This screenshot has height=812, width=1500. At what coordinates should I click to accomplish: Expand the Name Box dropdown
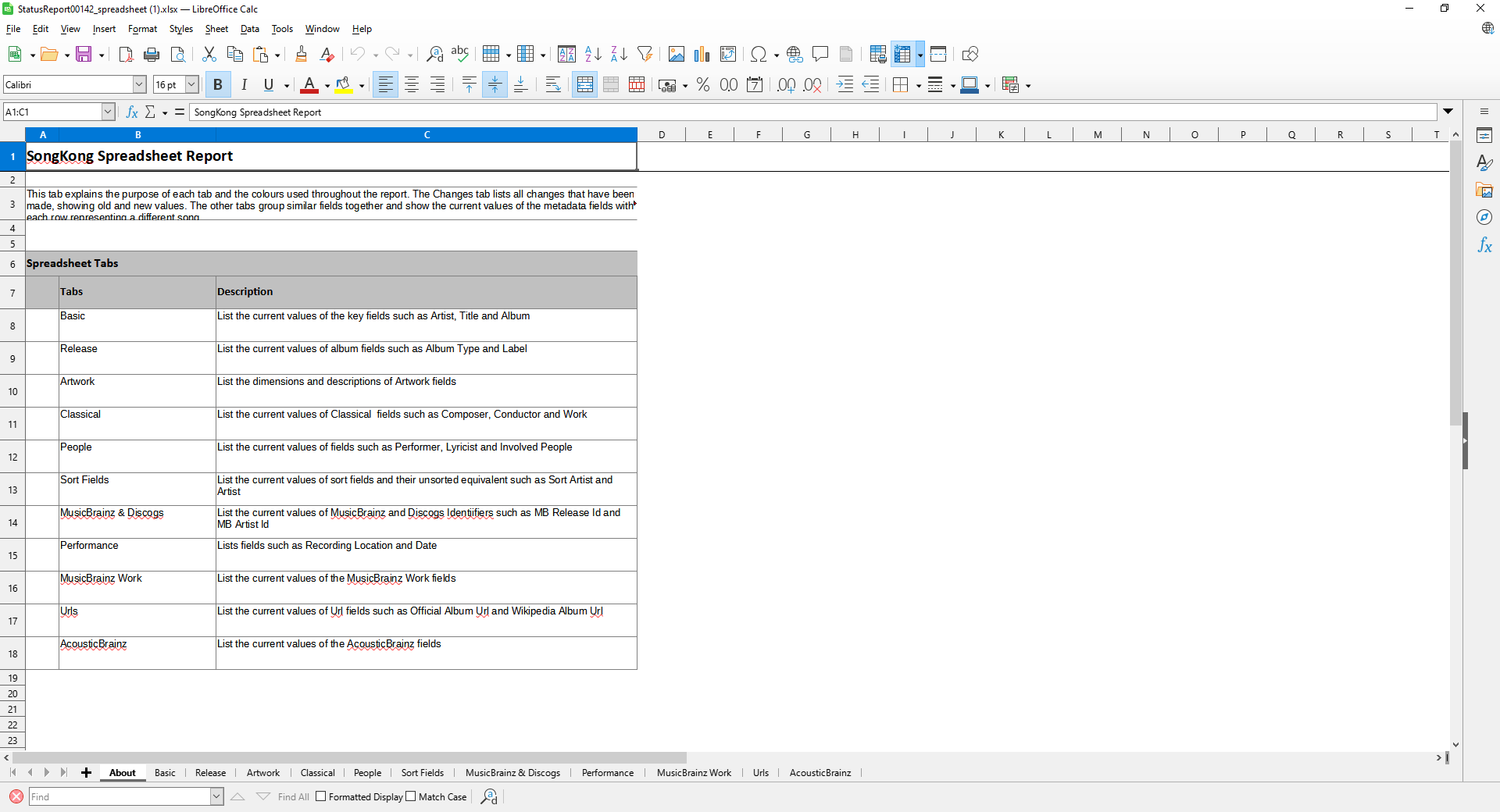(x=108, y=112)
